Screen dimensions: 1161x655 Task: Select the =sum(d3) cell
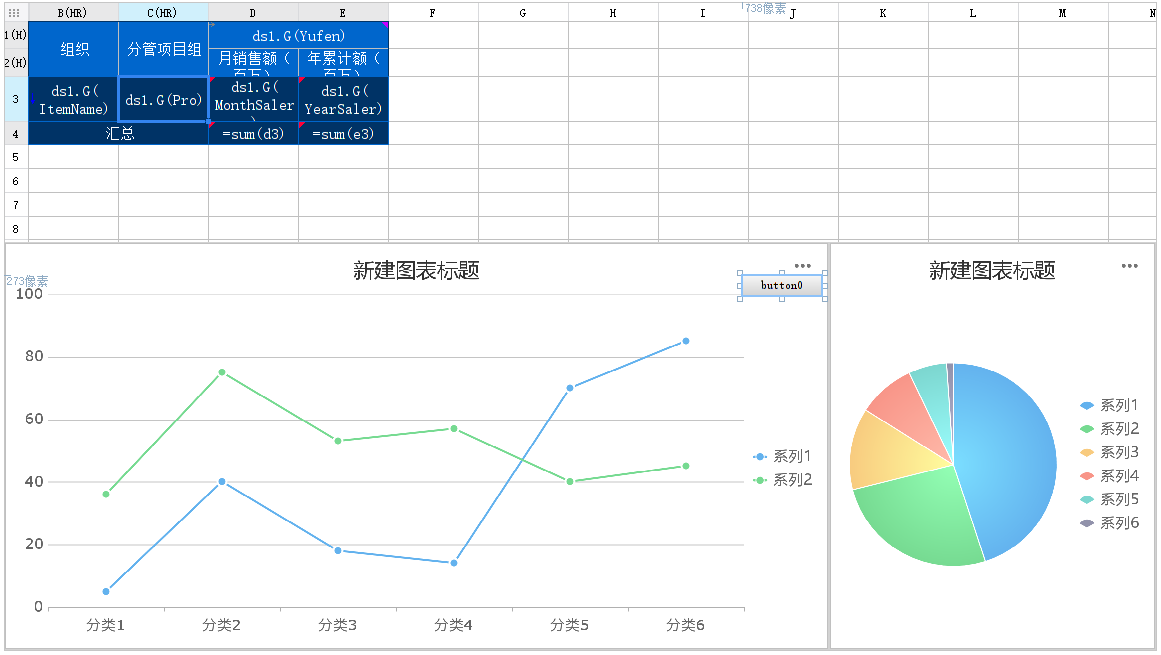253,133
